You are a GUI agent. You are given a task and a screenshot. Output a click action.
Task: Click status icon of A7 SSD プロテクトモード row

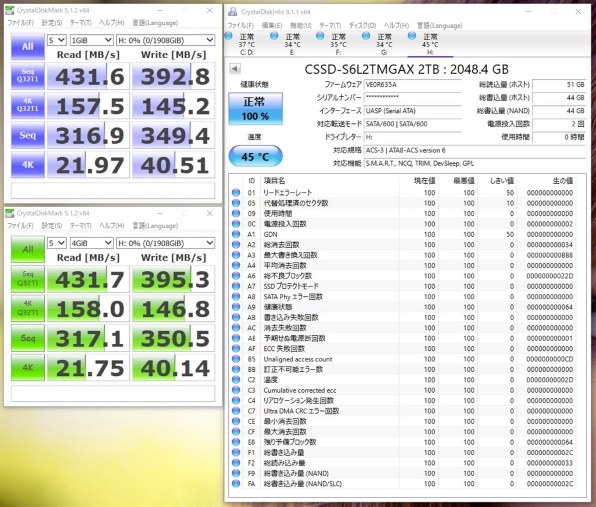(x=236, y=286)
